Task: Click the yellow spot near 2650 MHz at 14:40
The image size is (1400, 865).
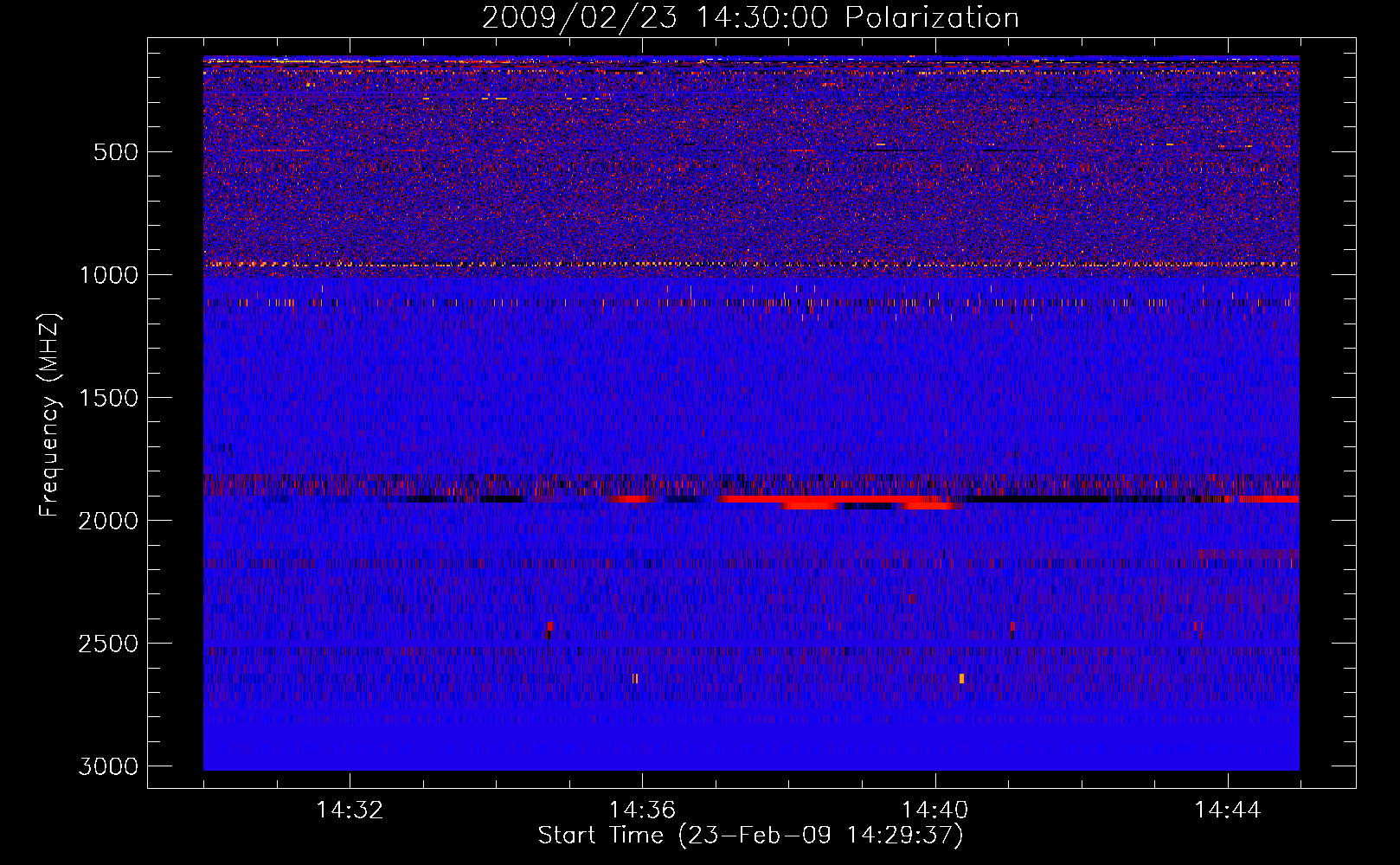Action: click(x=961, y=679)
